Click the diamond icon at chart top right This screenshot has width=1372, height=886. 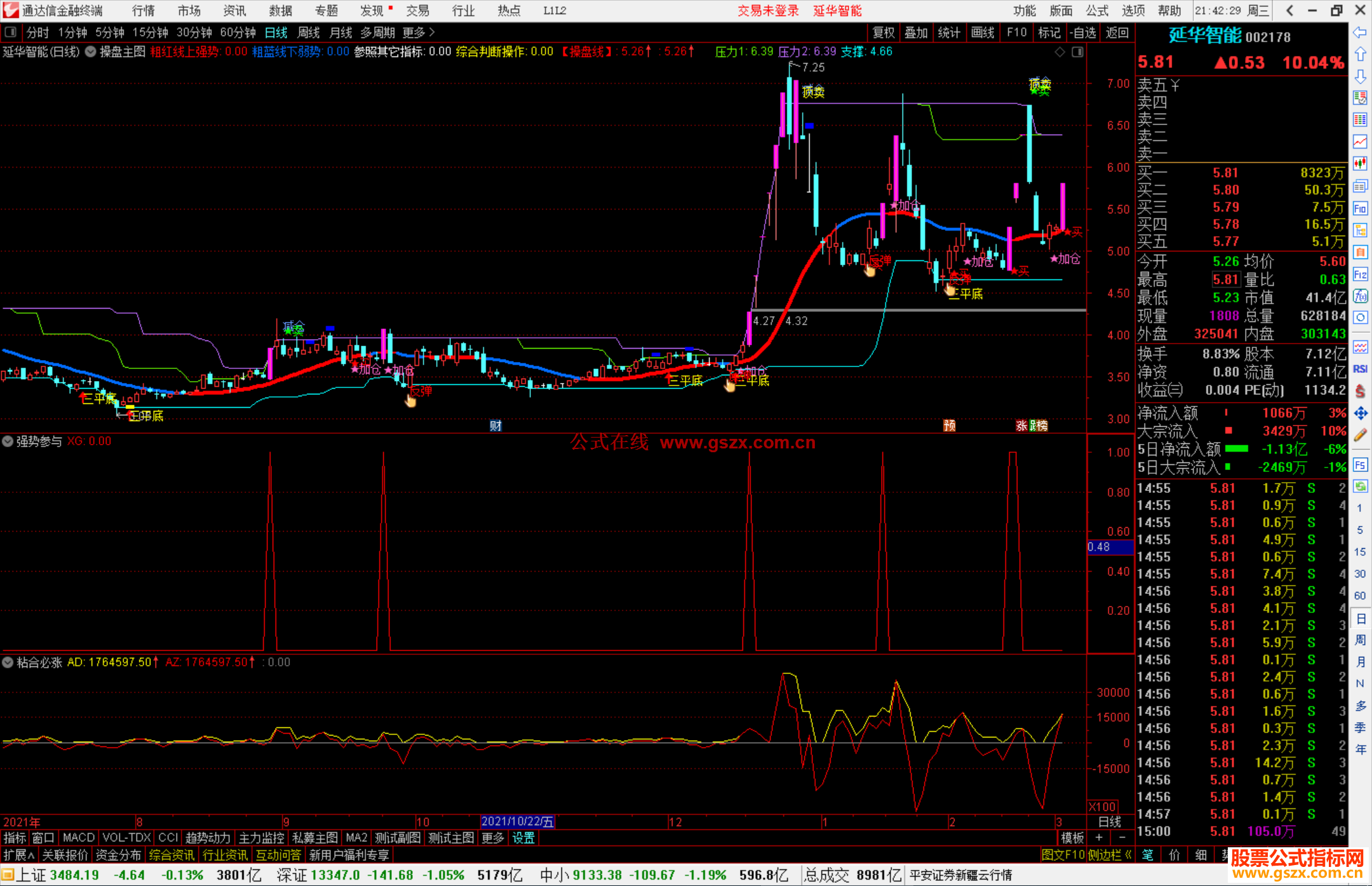(1059, 52)
